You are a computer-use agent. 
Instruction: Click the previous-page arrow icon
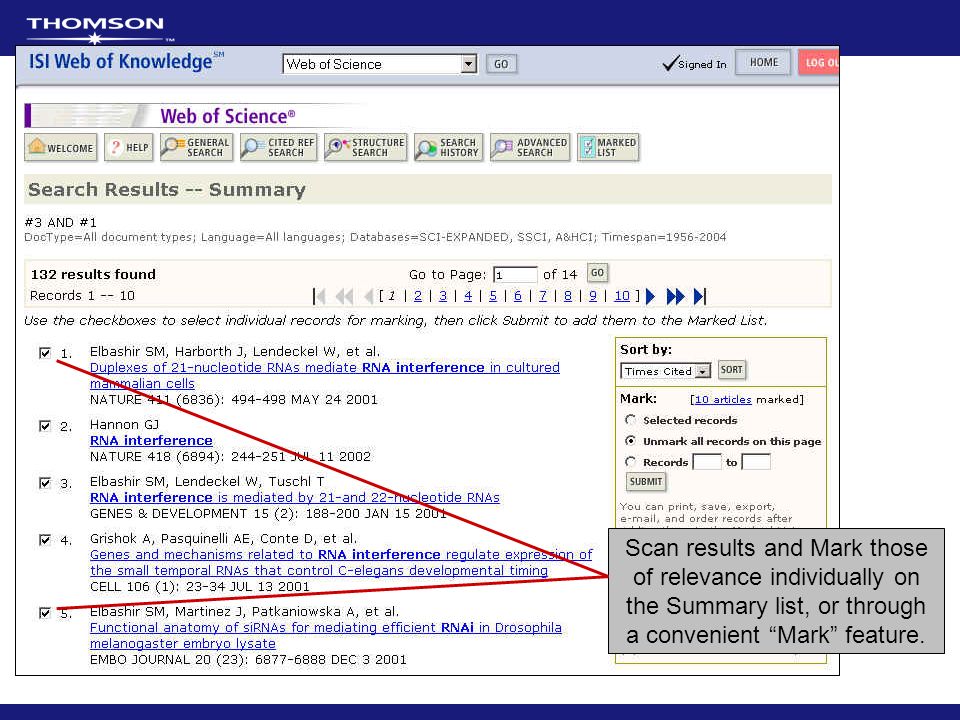(x=369, y=296)
